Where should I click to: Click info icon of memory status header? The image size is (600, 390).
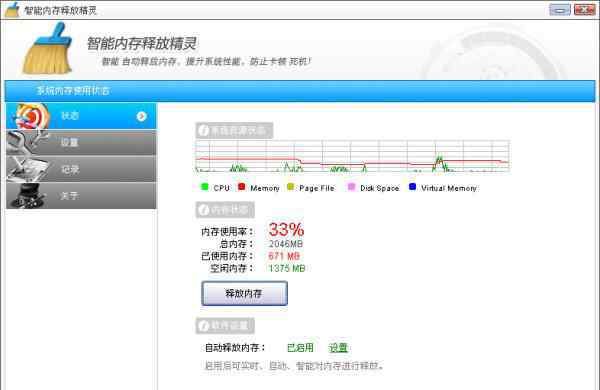pyautogui.click(x=204, y=210)
